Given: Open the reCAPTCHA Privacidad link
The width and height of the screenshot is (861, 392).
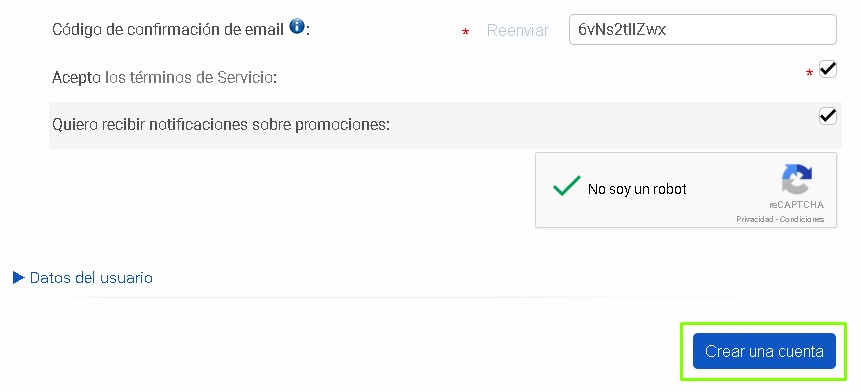Looking at the screenshot, I should (754, 219).
